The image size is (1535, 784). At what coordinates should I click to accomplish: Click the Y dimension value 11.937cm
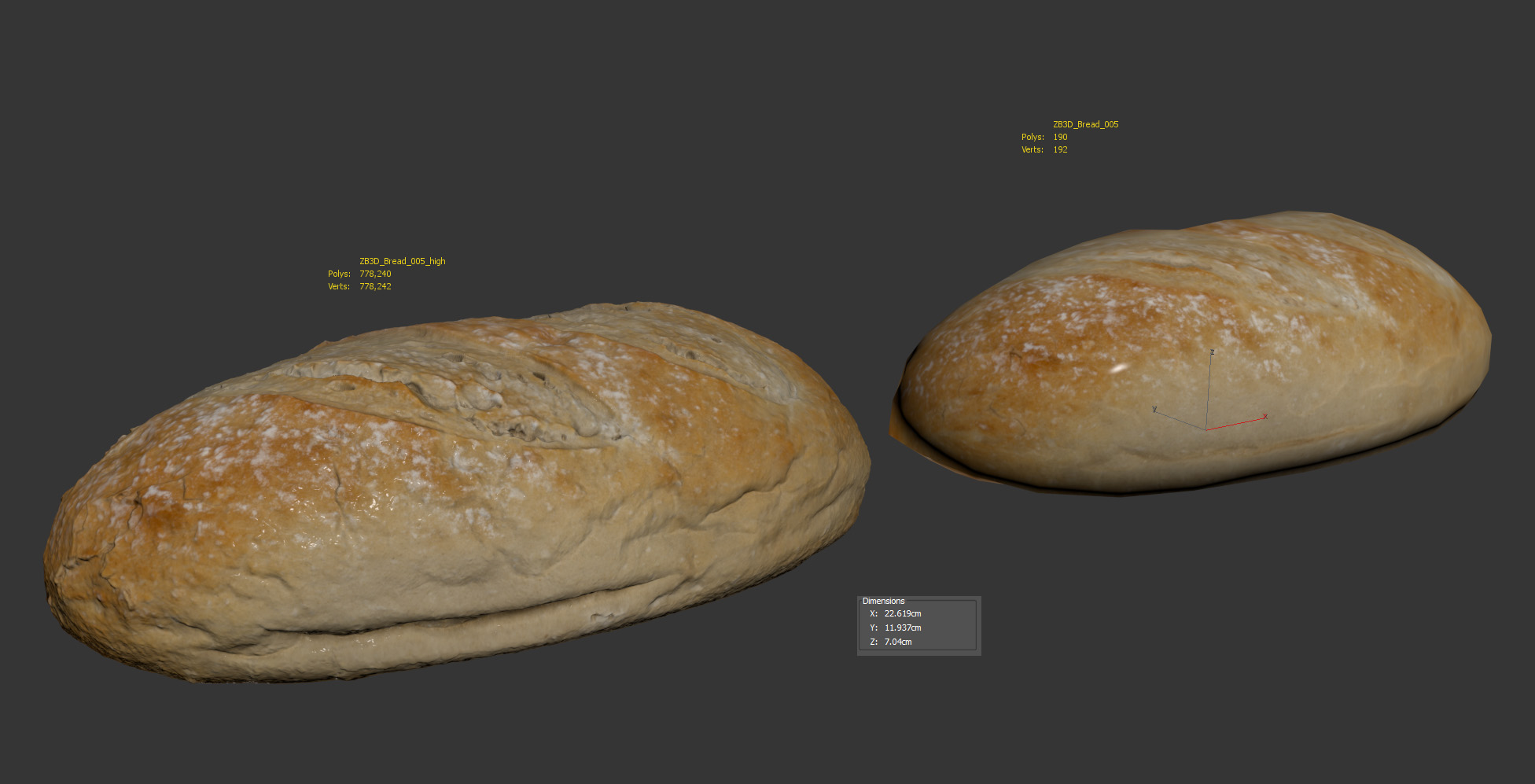pyautogui.click(x=902, y=628)
